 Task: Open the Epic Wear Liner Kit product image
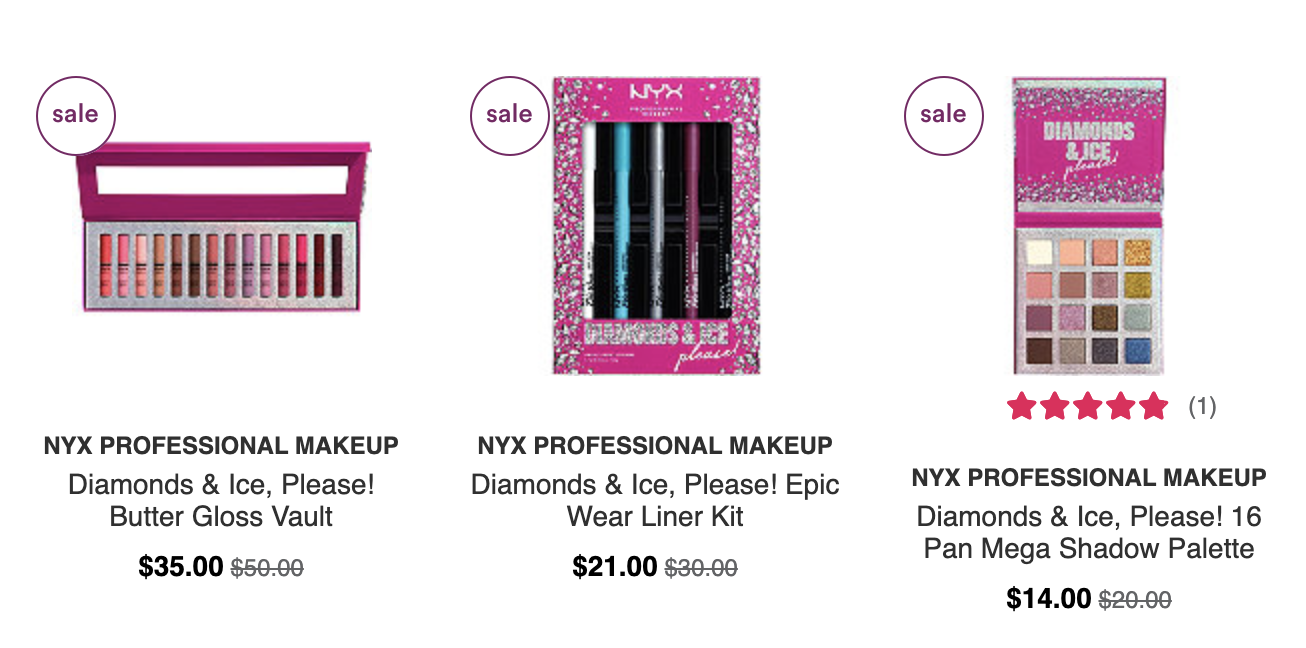[656, 225]
